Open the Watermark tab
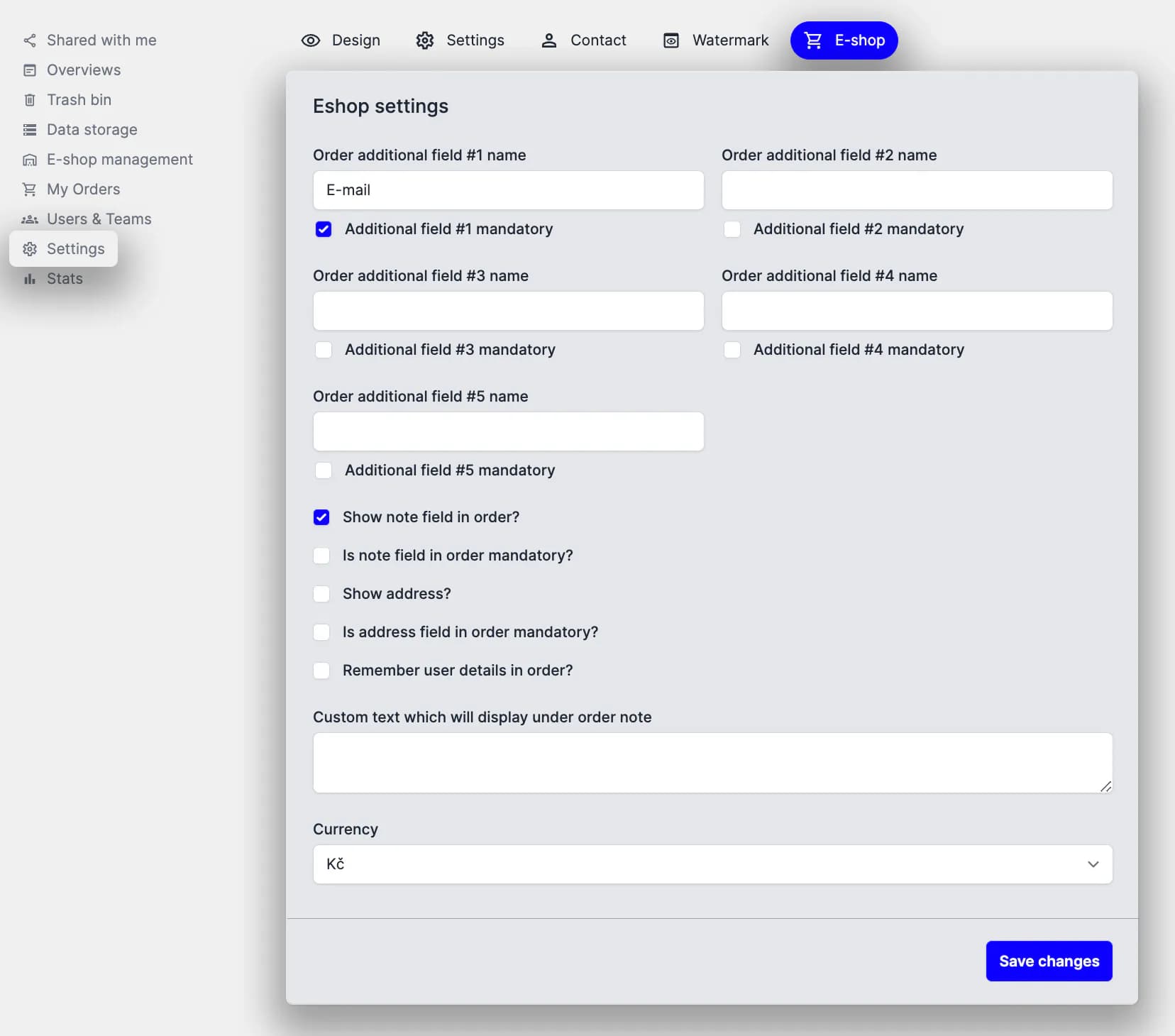1175x1036 pixels. point(715,40)
